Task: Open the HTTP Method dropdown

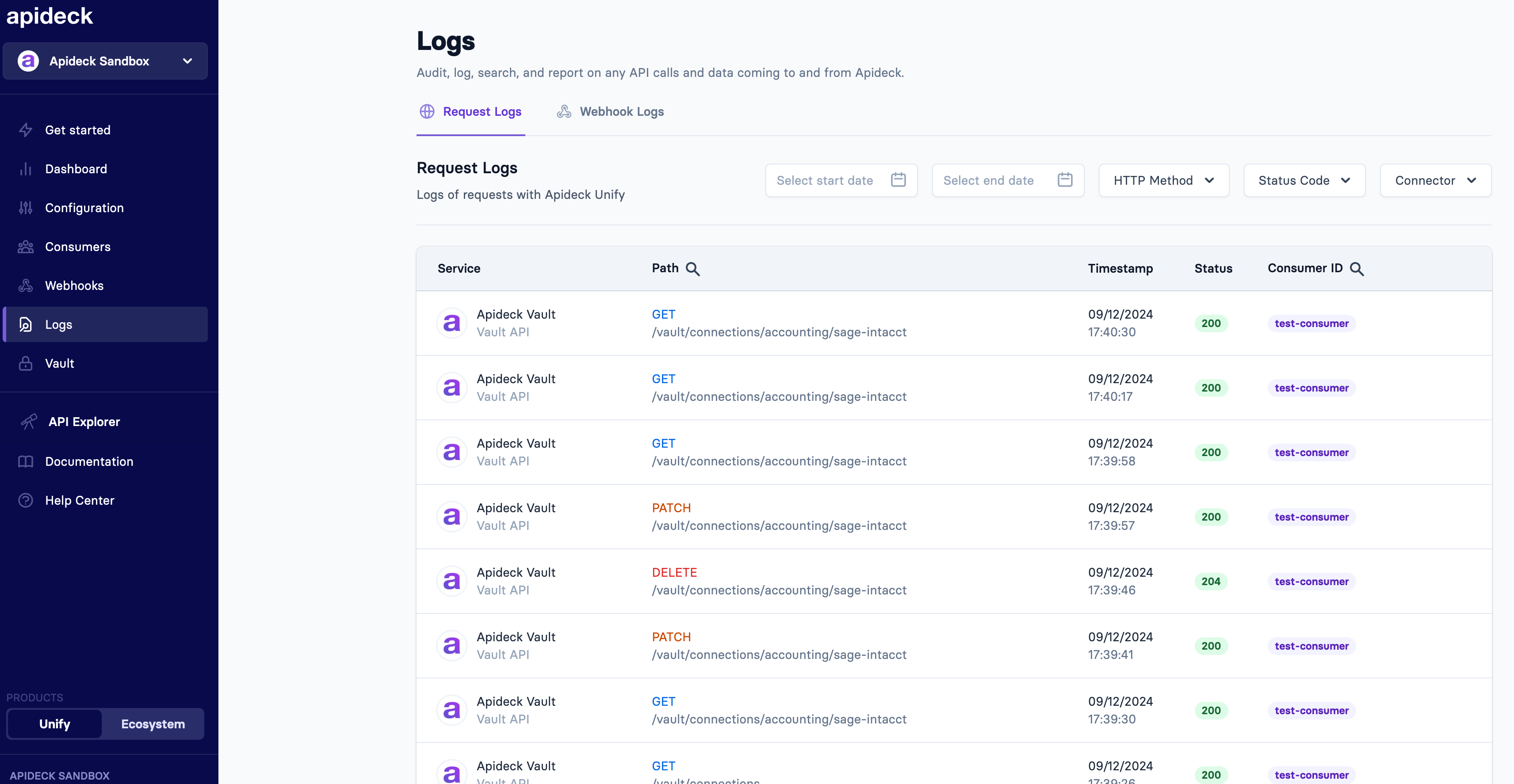Action: [x=1163, y=180]
